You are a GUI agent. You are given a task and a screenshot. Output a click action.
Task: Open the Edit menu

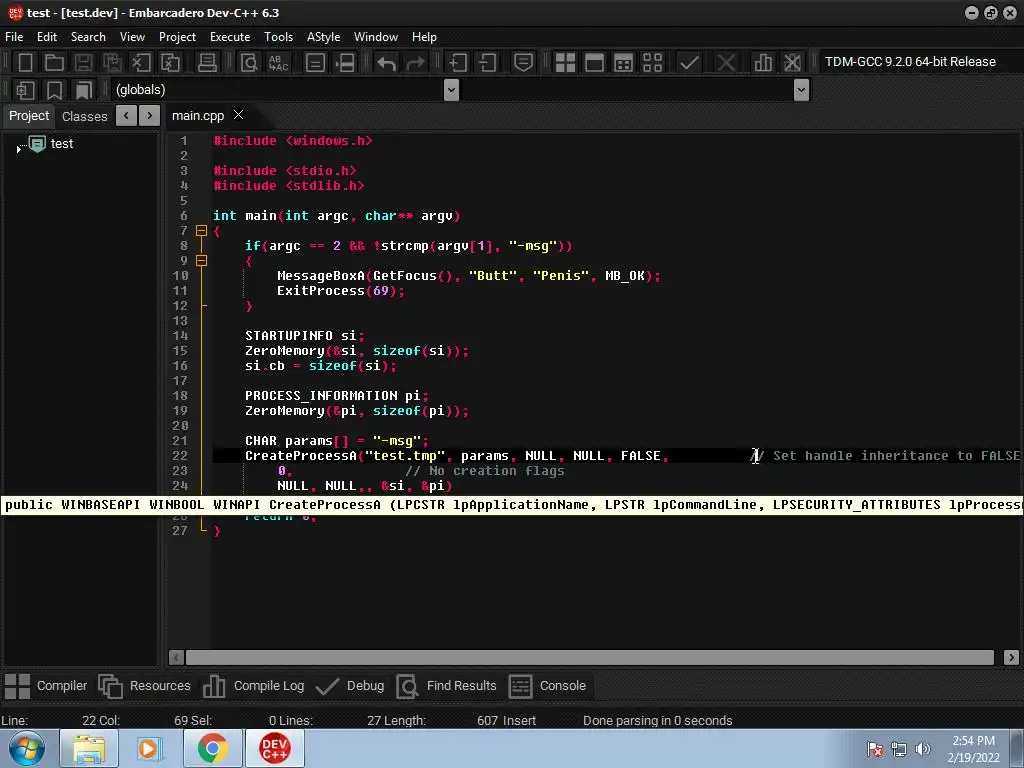click(46, 37)
